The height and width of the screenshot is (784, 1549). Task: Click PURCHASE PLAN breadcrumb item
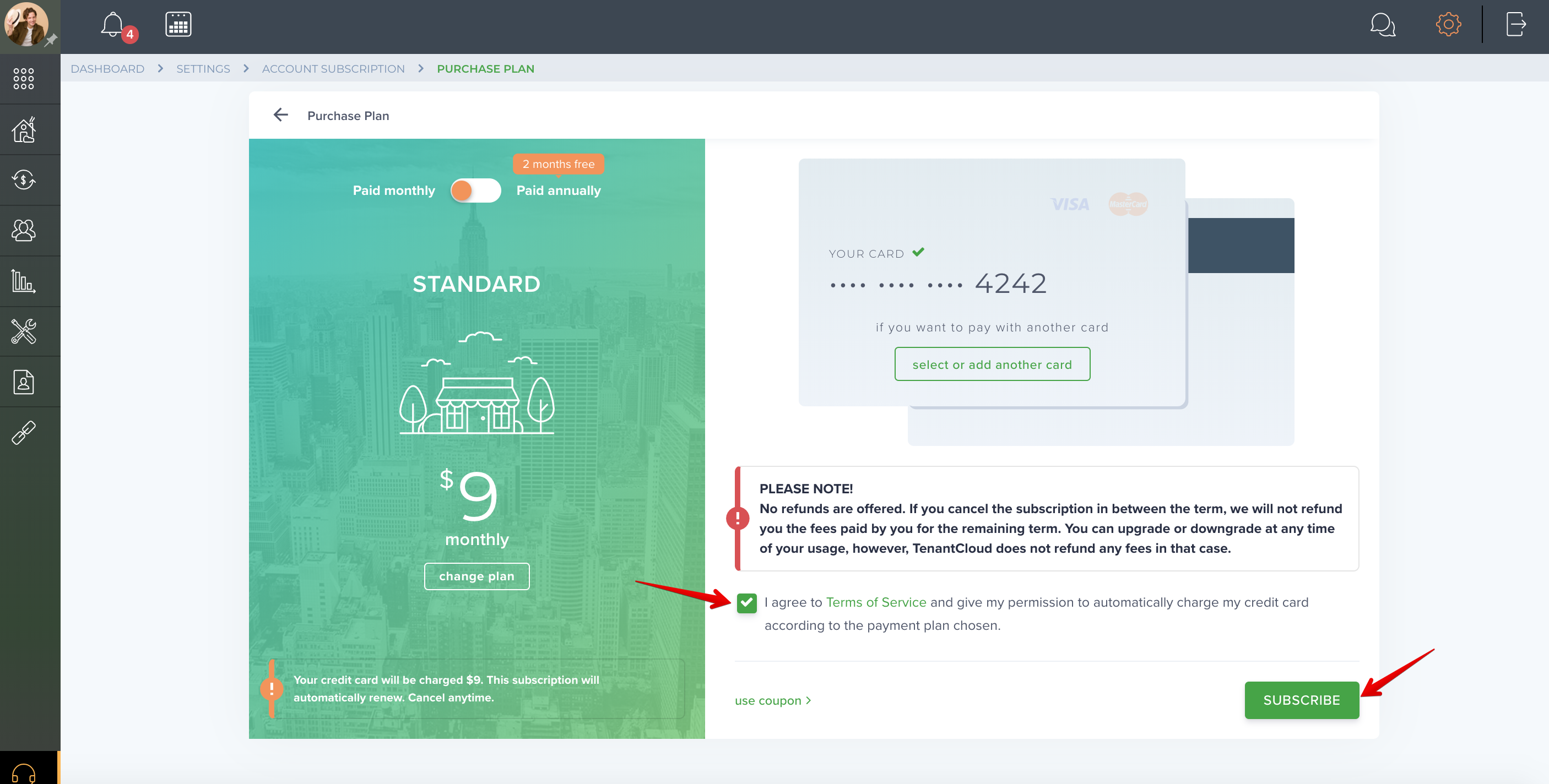pyautogui.click(x=485, y=68)
